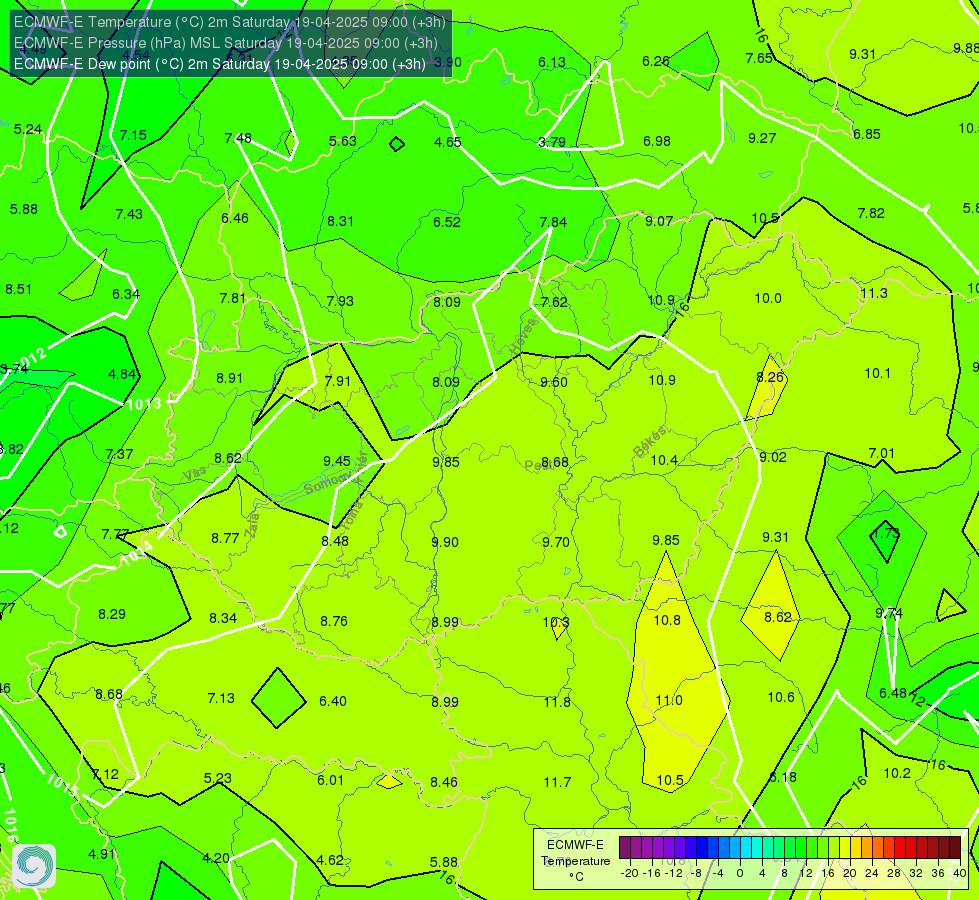
Task: Click the Békés county label
Action: point(649,442)
